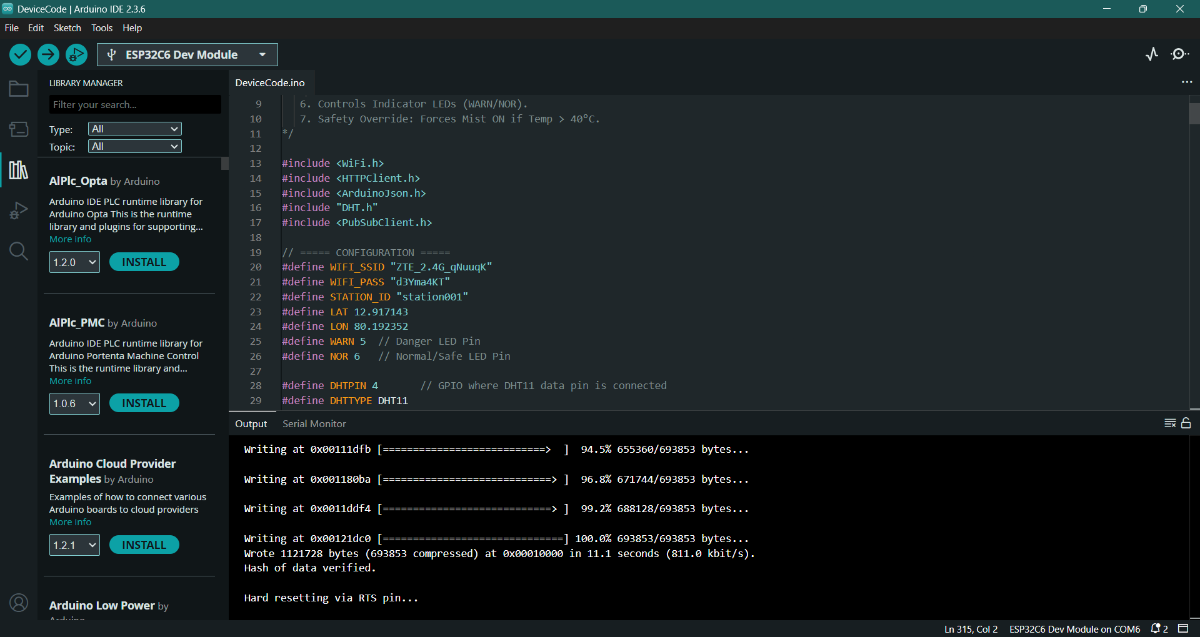Open the Boards Manager sidebar icon
Viewport: 1200px width, 637px height.
pos(18,129)
